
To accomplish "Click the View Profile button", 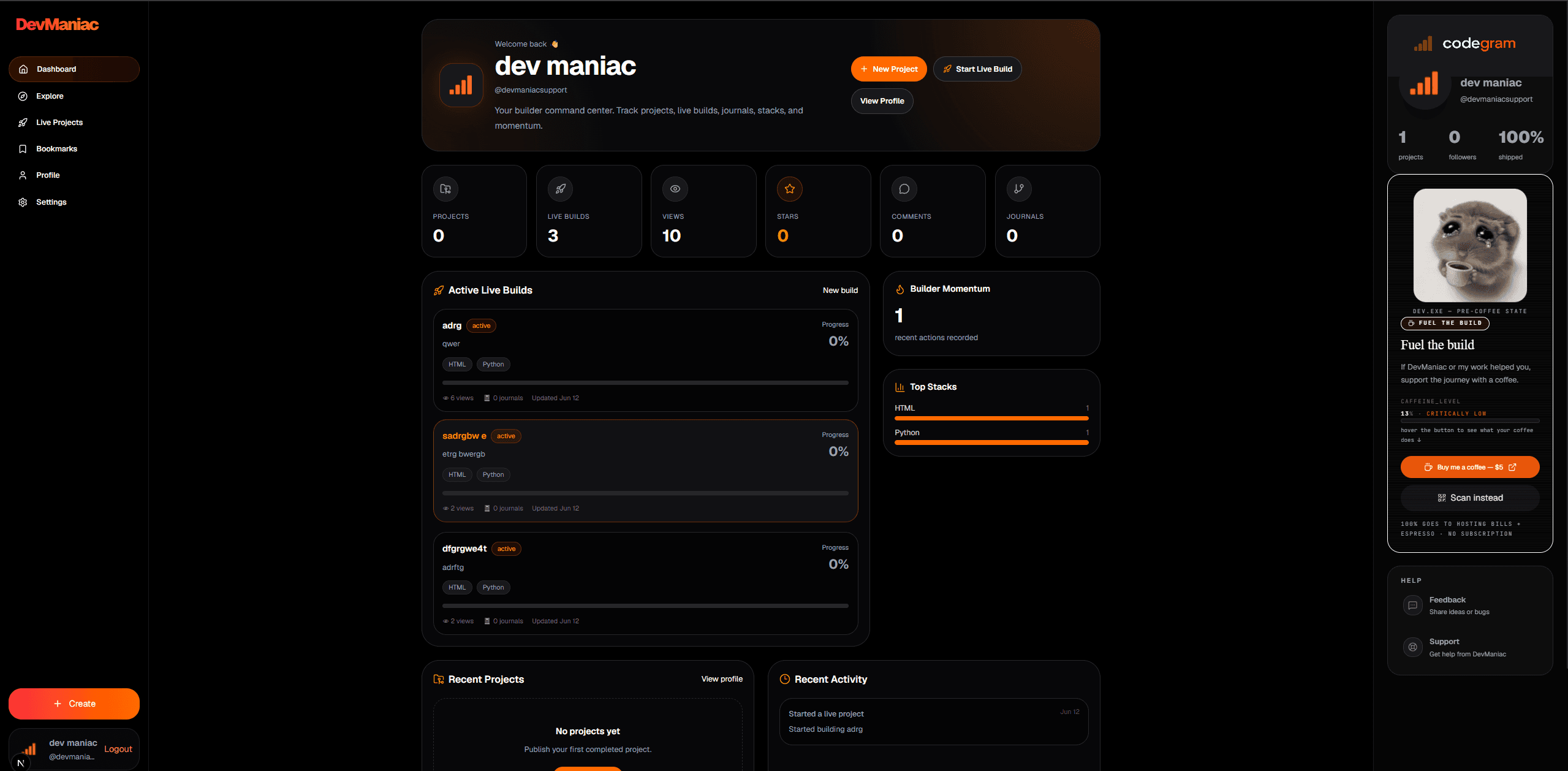I will (x=882, y=101).
